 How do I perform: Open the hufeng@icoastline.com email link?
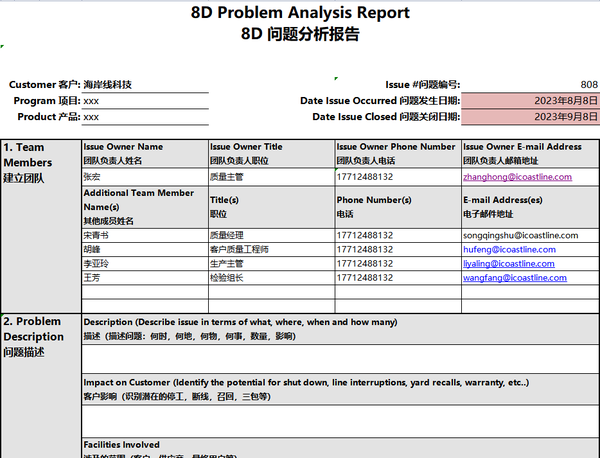click(509, 249)
